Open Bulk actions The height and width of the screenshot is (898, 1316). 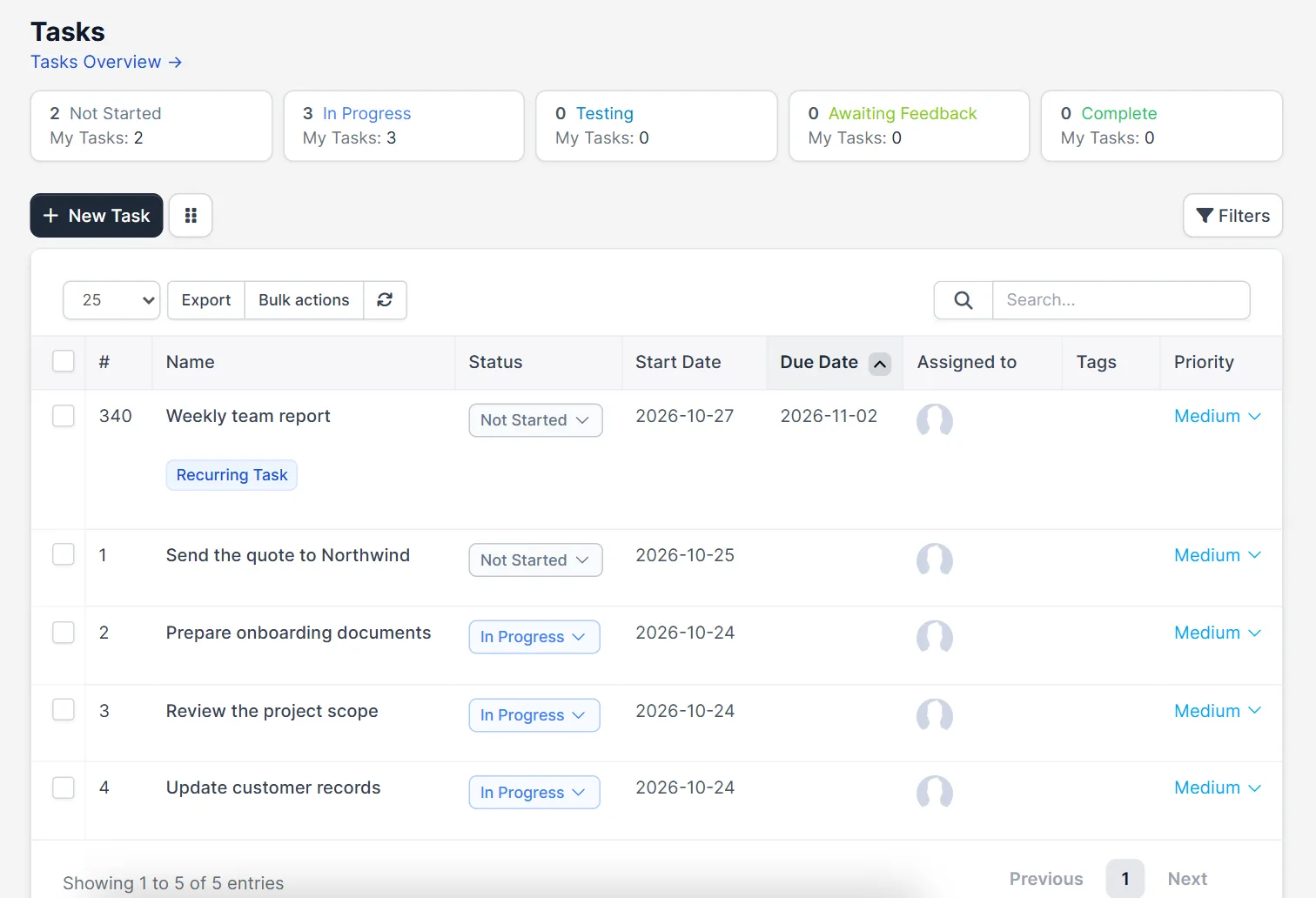point(304,300)
